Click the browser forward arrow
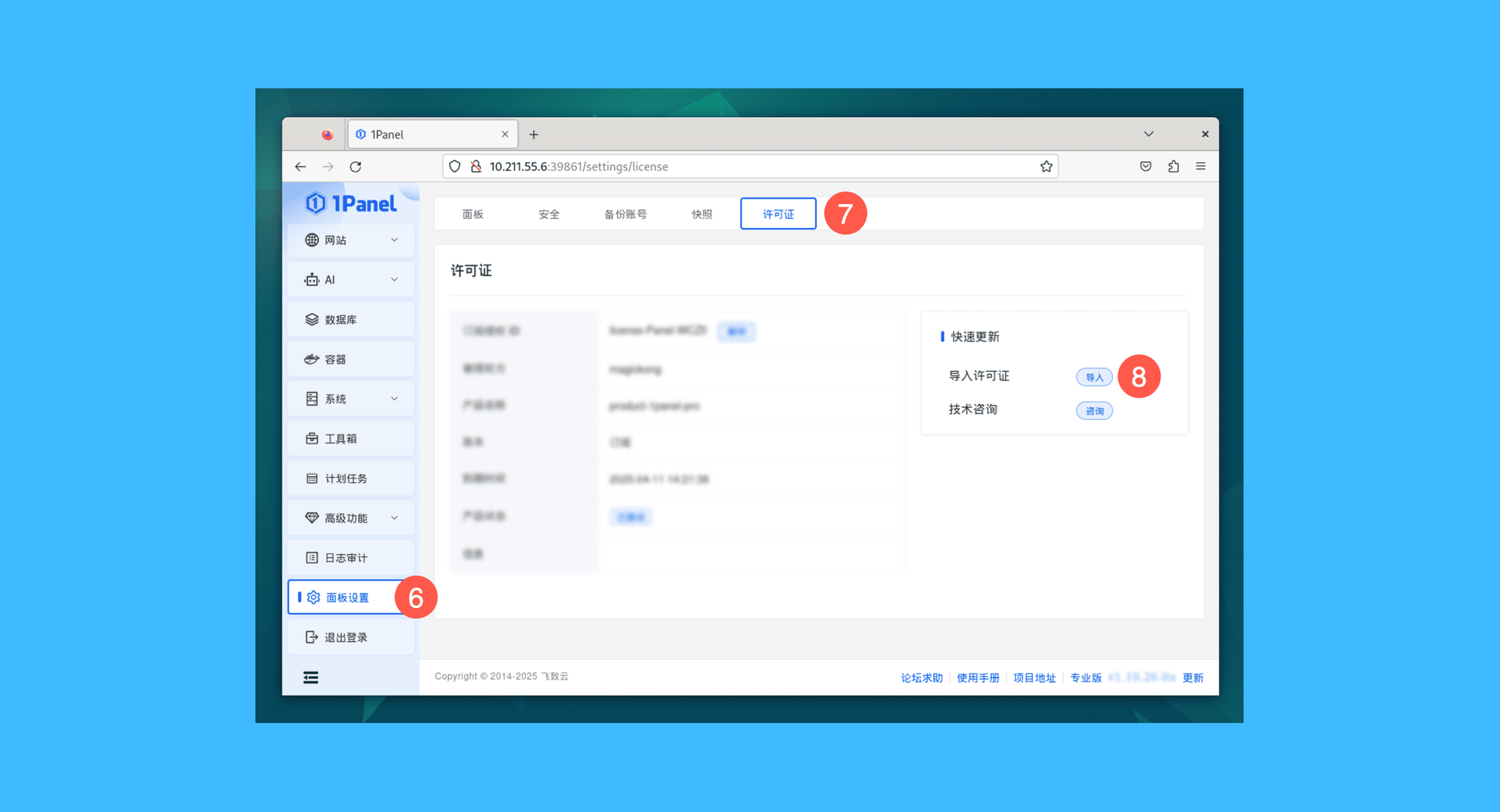This screenshot has width=1500, height=812. pyautogui.click(x=328, y=166)
